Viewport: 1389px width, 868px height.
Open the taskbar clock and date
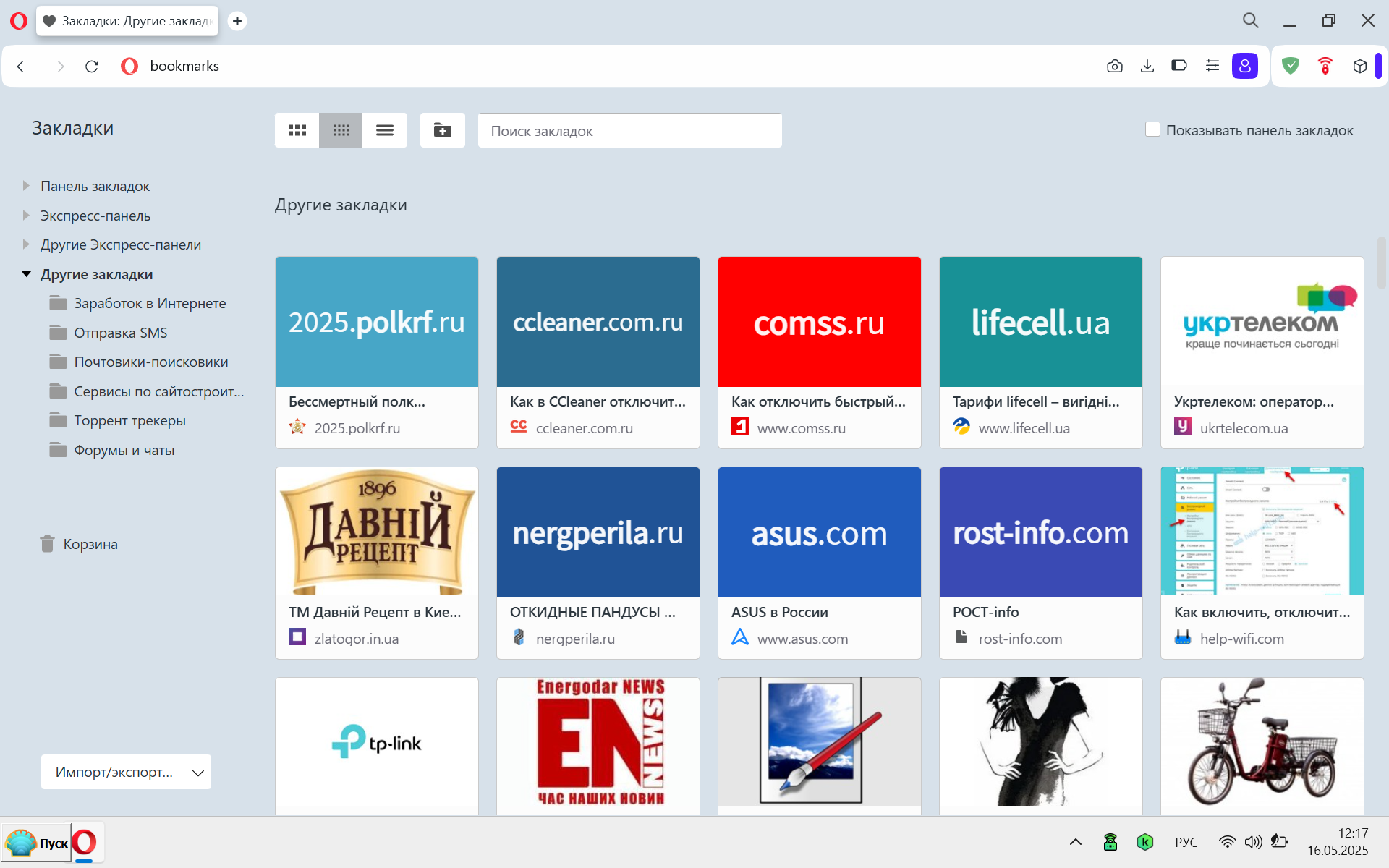click(1338, 842)
